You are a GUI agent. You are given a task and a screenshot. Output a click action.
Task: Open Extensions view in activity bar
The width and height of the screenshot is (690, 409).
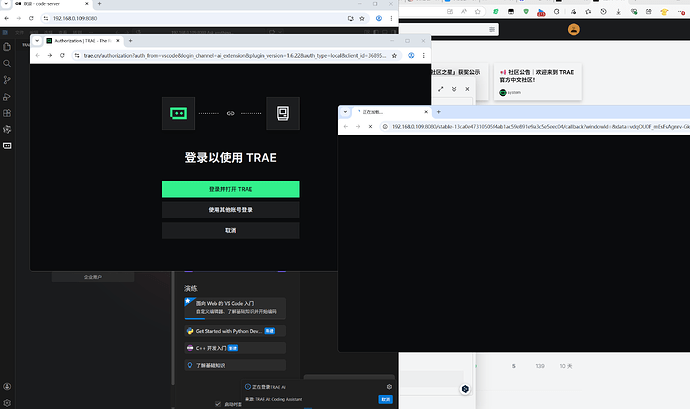(7, 113)
